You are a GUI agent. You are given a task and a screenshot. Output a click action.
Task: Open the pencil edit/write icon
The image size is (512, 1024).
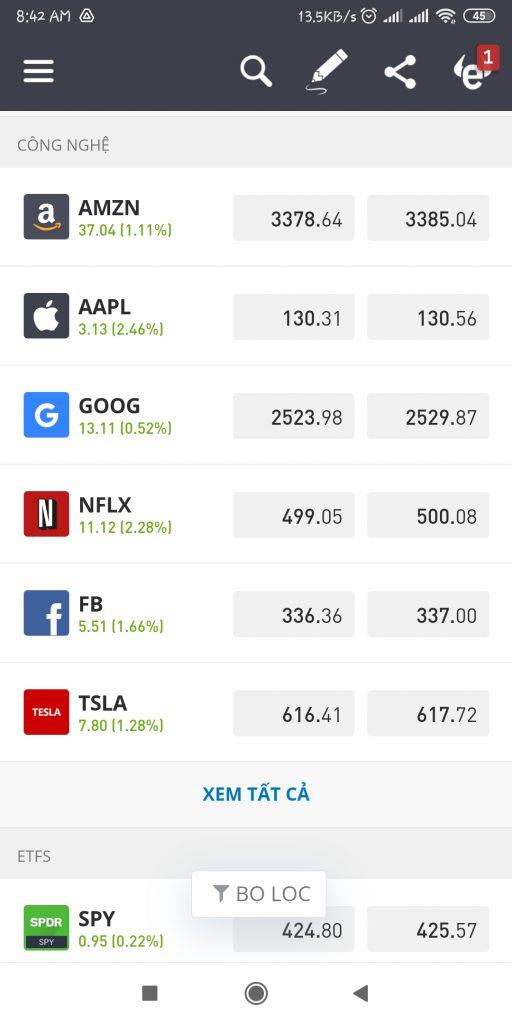(x=326, y=71)
